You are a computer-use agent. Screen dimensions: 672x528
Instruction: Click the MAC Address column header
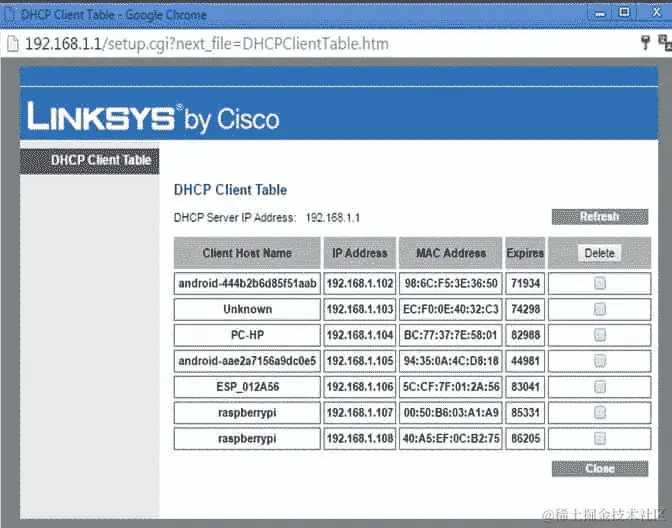click(451, 253)
